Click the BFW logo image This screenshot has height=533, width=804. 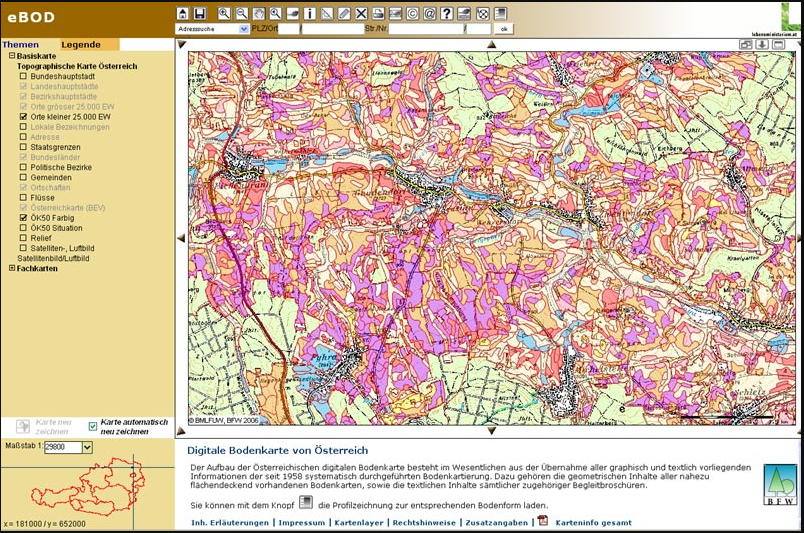(x=780, y=485)
